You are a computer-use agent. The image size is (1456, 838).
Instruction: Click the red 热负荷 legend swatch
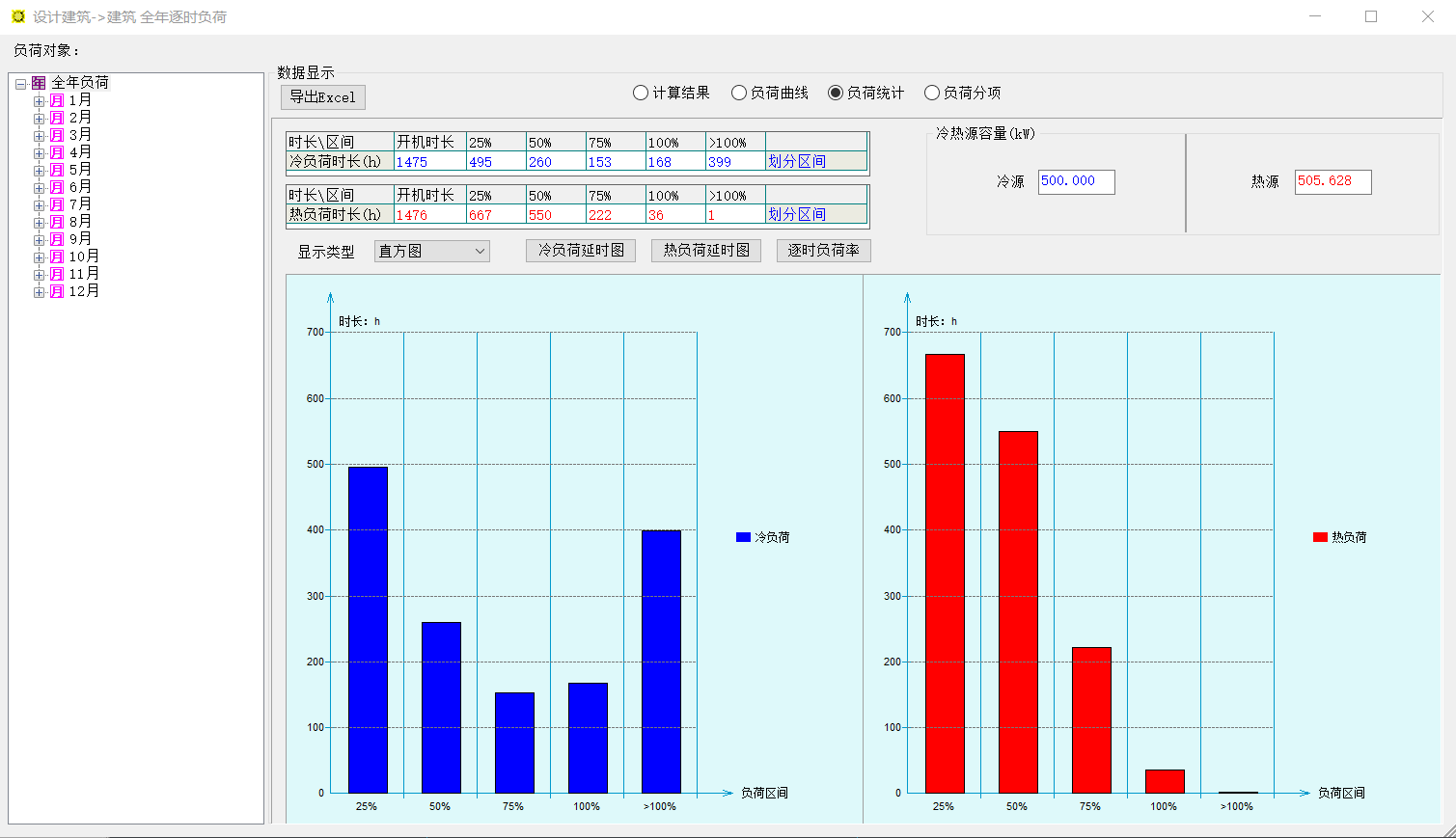point(1320,537)
